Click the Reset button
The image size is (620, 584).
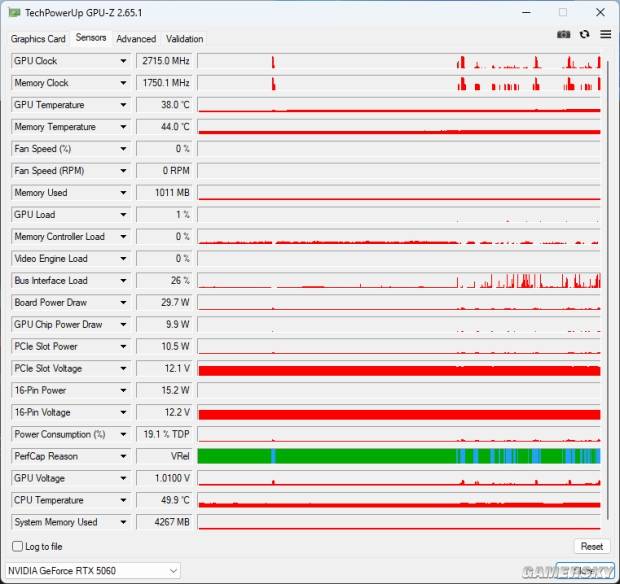[592, 546]
